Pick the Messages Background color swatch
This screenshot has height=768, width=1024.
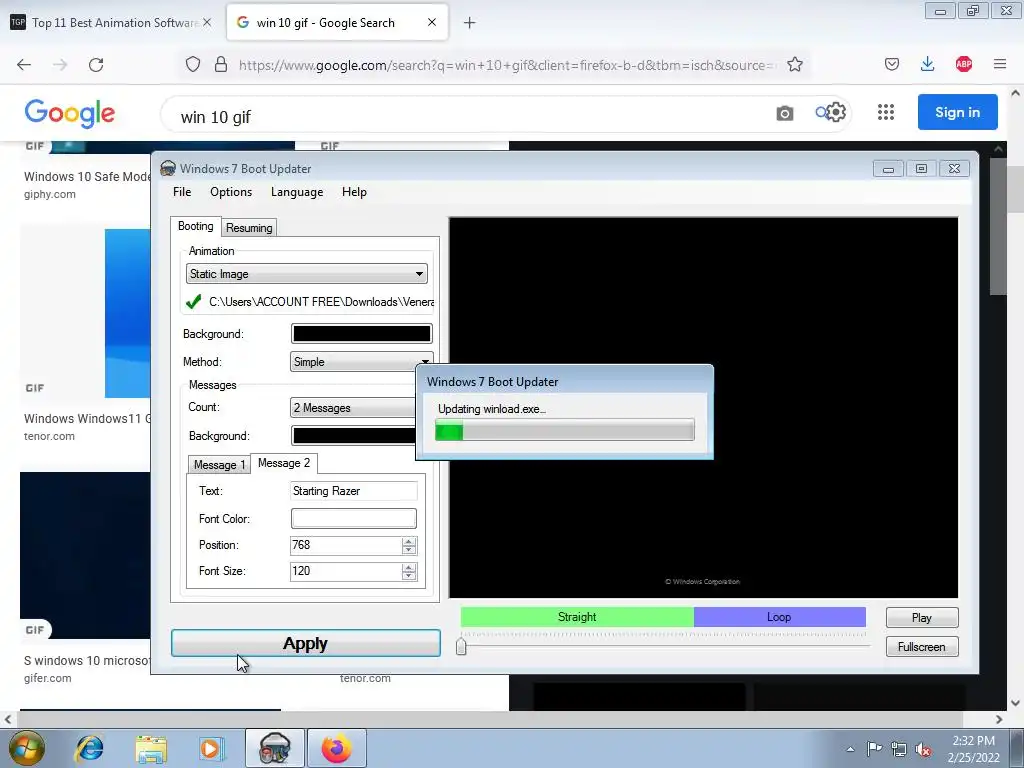point(353,436)
